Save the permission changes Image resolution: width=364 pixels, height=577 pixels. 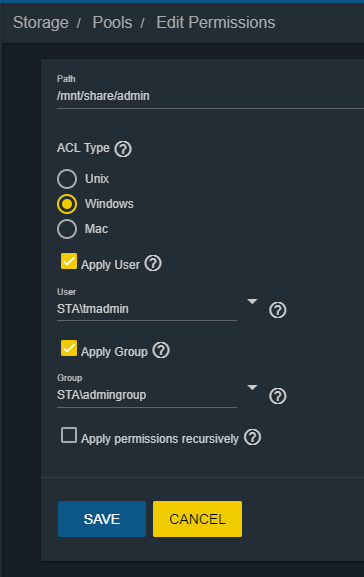click(x=102, y=519)
